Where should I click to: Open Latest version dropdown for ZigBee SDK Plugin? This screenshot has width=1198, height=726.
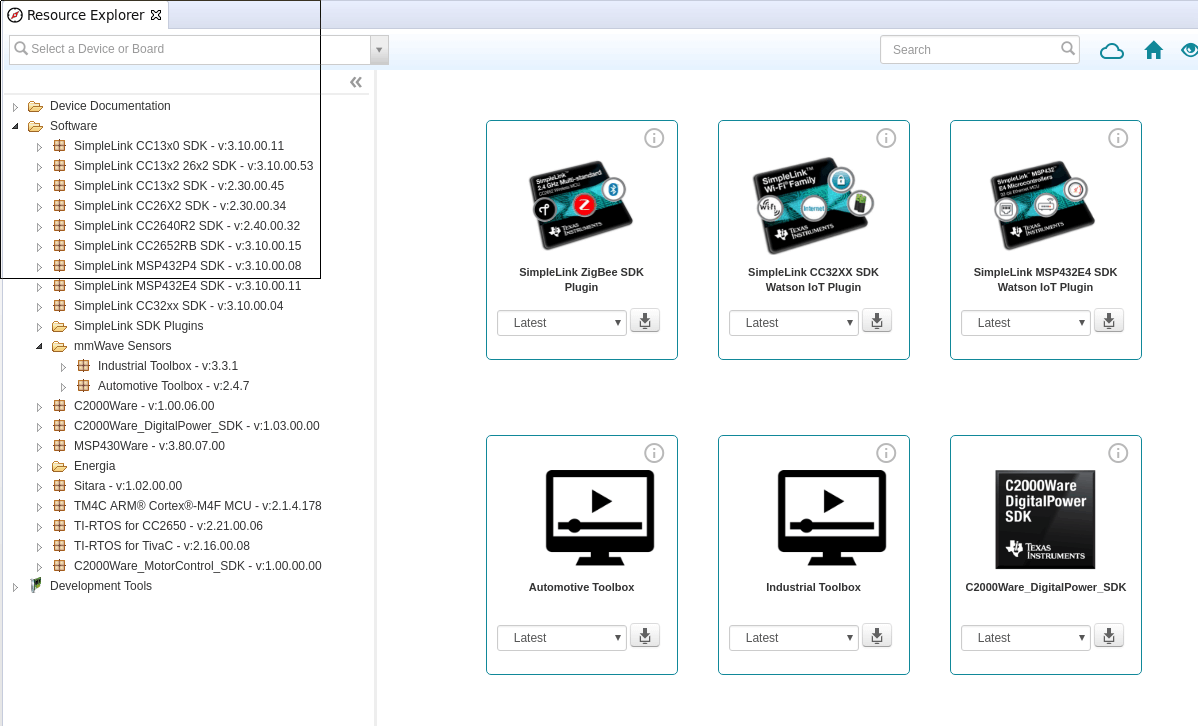(x=562, y=322)
